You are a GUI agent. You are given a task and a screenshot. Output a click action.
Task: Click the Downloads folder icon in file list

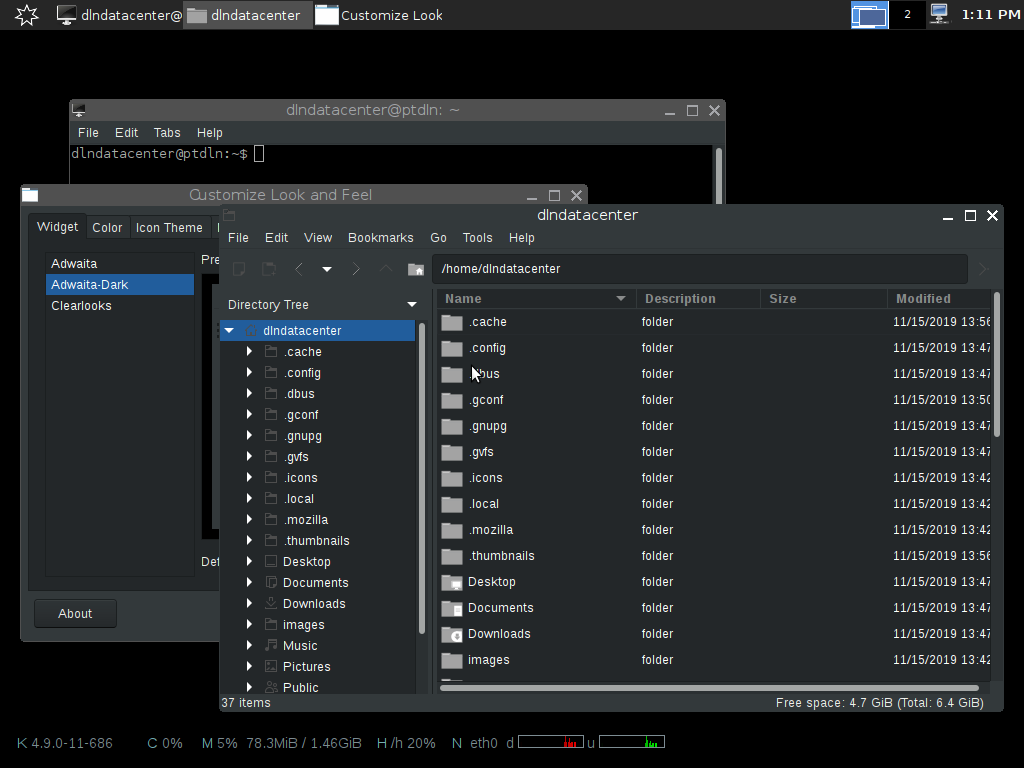451,633
